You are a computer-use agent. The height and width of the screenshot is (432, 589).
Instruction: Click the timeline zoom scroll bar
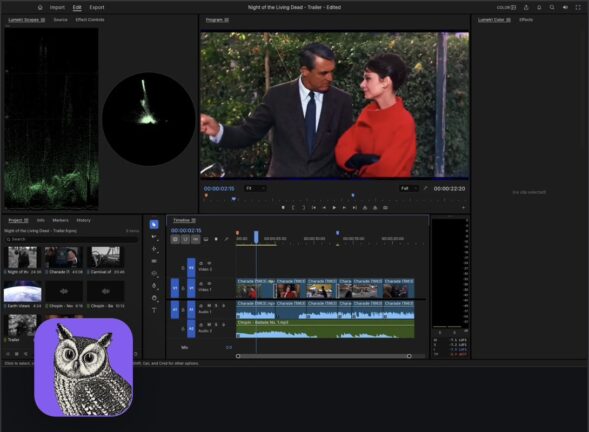(323, 356)
